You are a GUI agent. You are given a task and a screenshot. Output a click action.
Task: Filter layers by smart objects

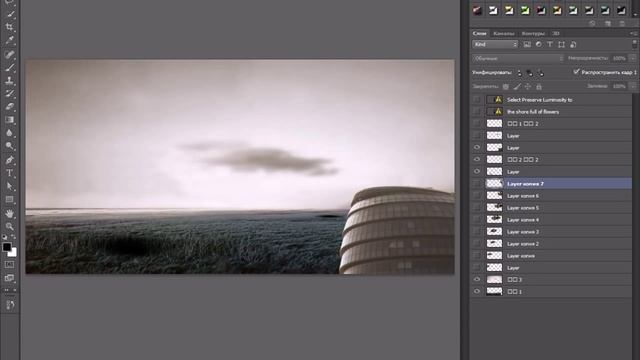(x=573, y=44)
